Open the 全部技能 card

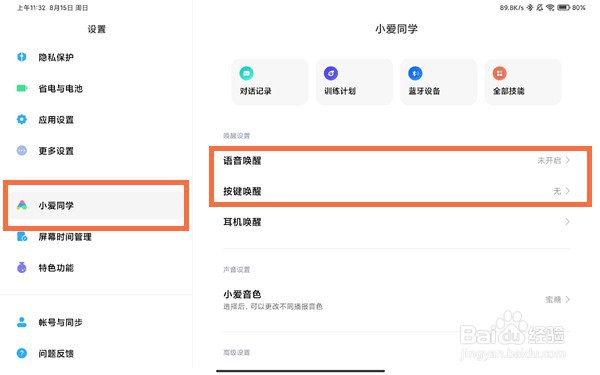click(x=523, y=82)
